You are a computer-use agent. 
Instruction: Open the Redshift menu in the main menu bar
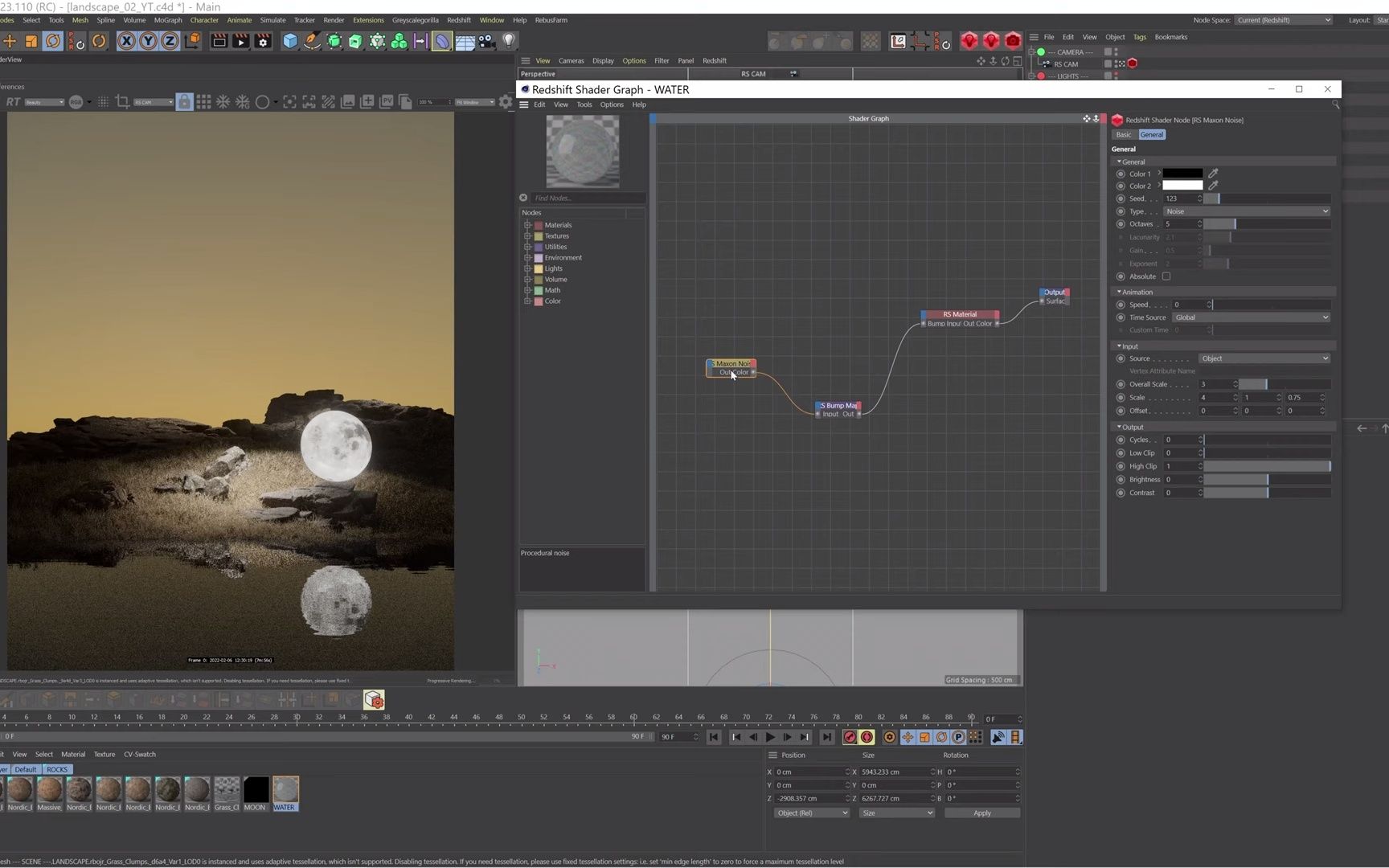[459, 20]
